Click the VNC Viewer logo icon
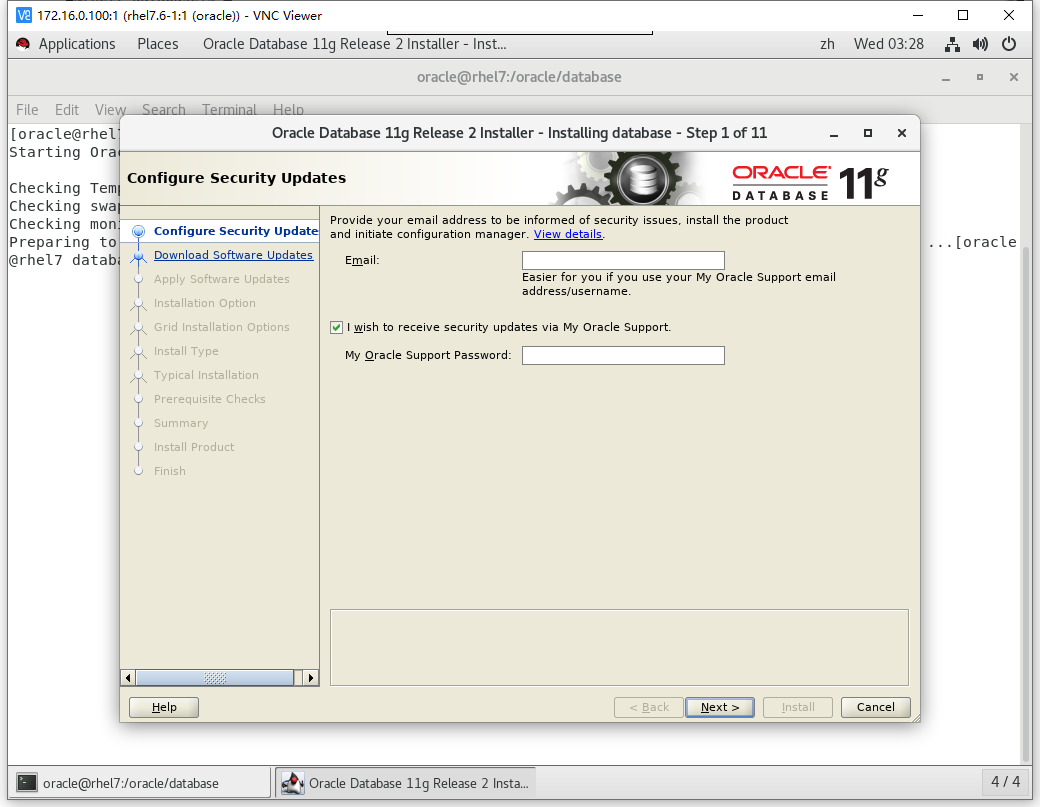Screen dimensions: 1040x807 tap(23, 15)
